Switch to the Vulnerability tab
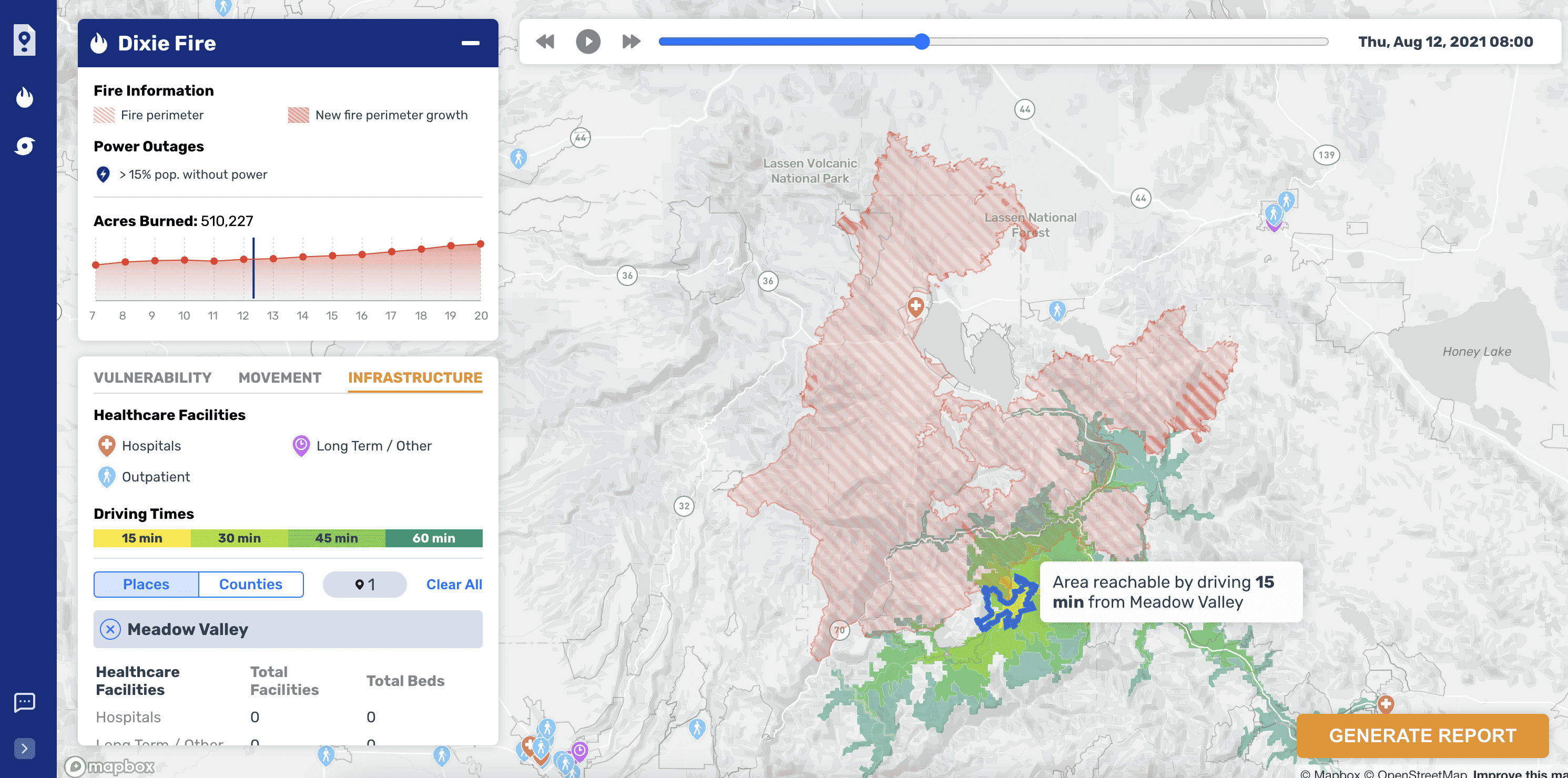Viewport: 1568px width, 778px height. (x=152, y=377)
